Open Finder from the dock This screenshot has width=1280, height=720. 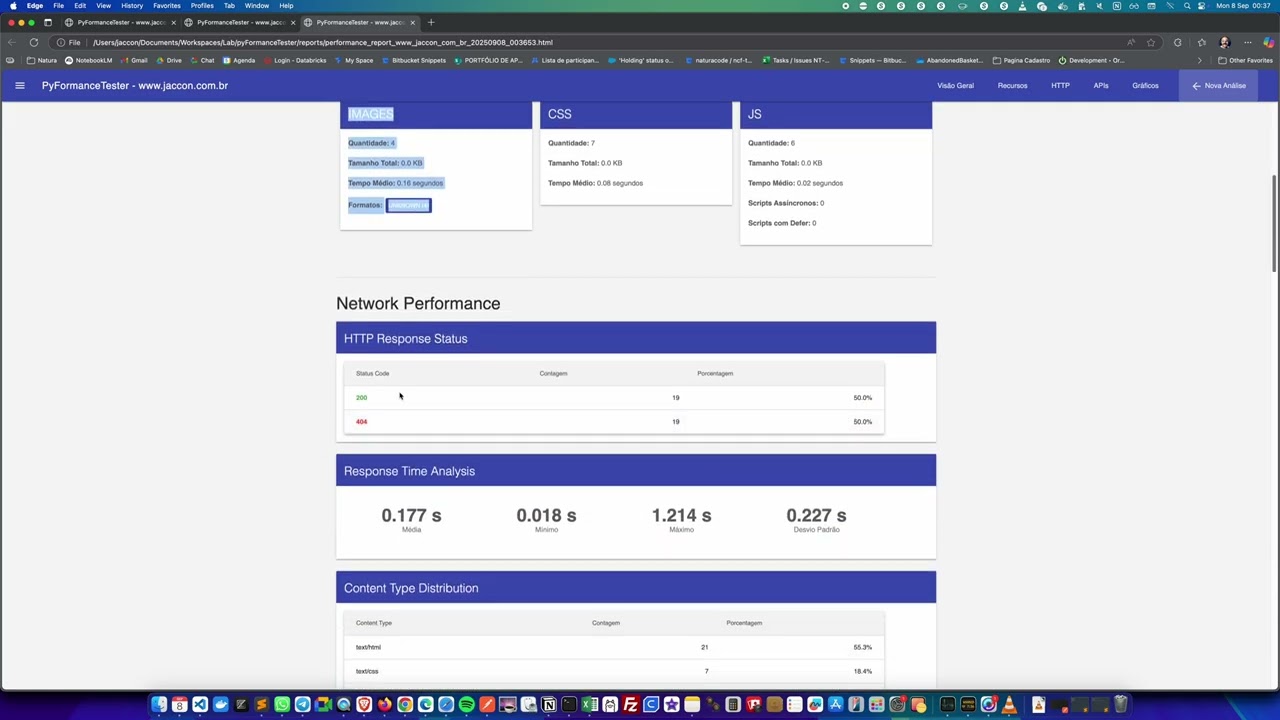coord(159,705)
